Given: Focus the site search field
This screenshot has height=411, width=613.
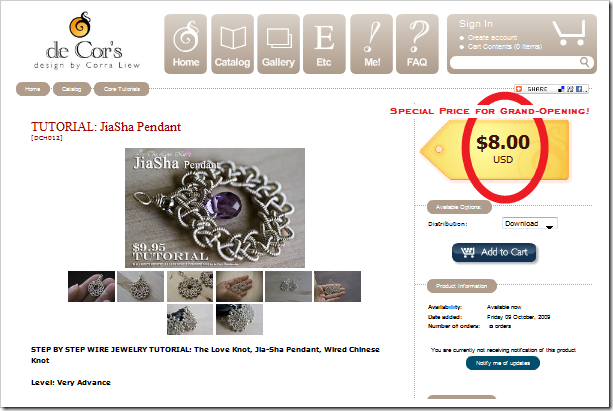Looking at the screenshot, I should (514, 62).
